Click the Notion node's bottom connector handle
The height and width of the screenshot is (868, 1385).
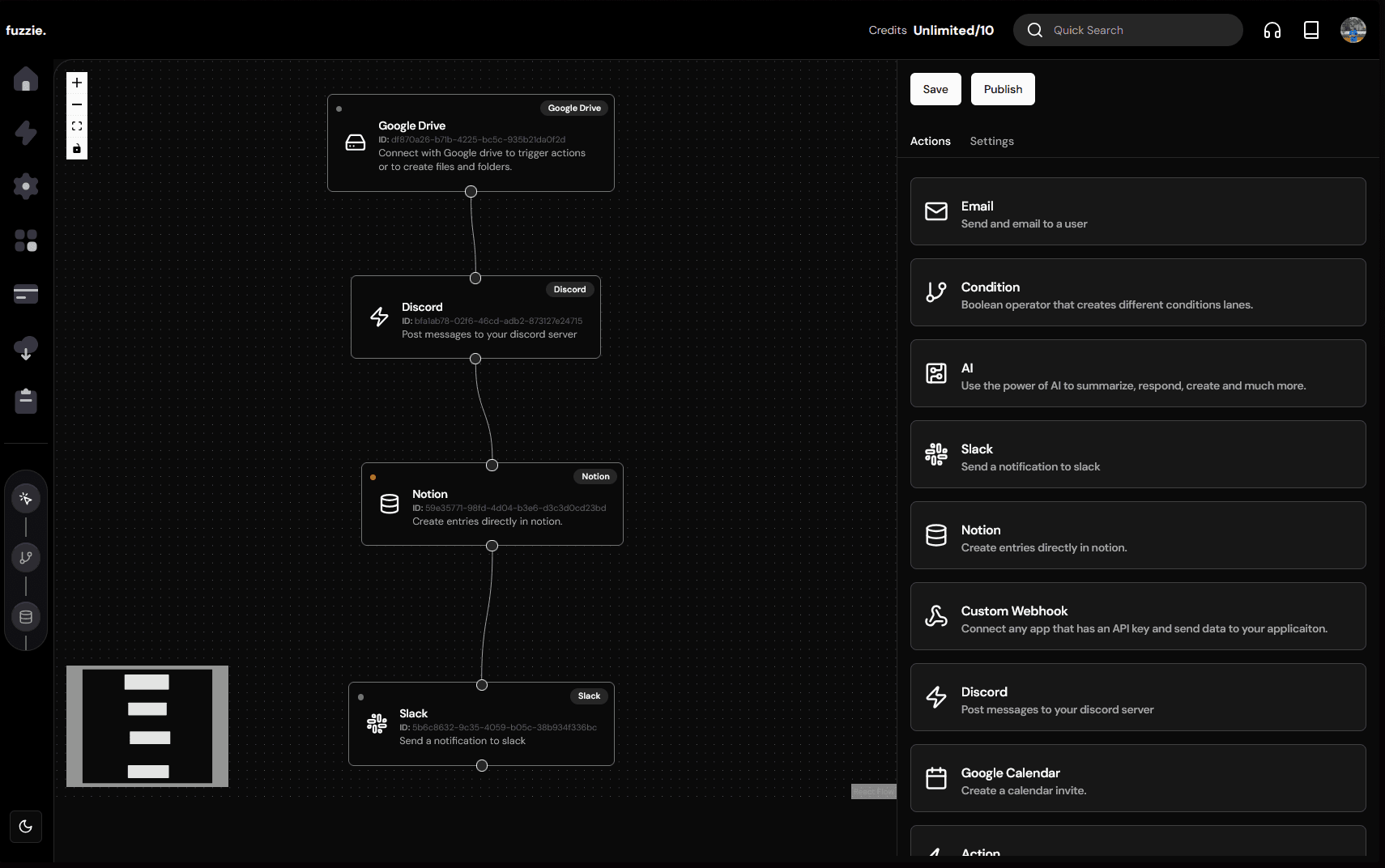click(492, 546)
